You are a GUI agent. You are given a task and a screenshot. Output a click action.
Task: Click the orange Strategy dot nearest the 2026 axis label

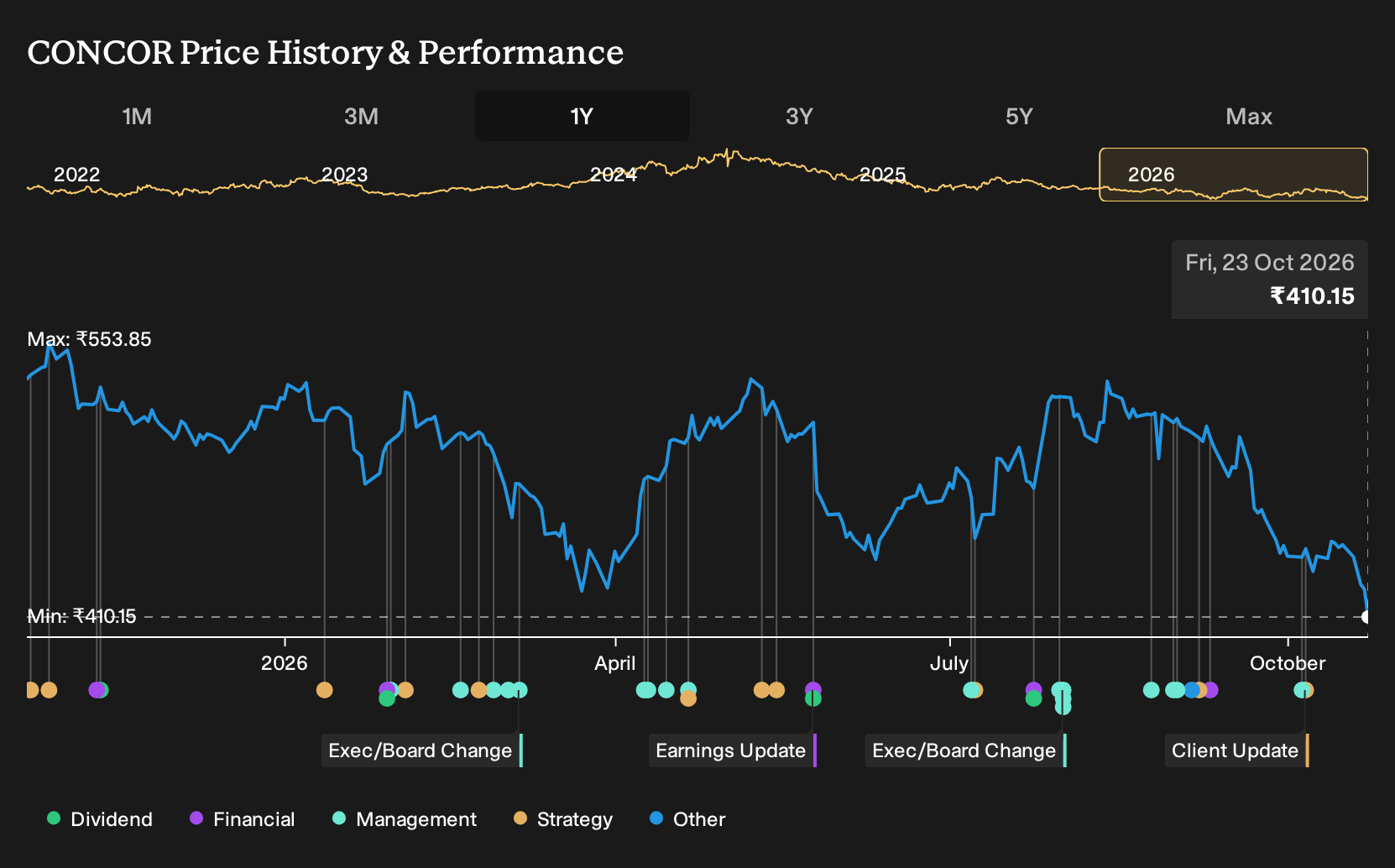point(324,690)
